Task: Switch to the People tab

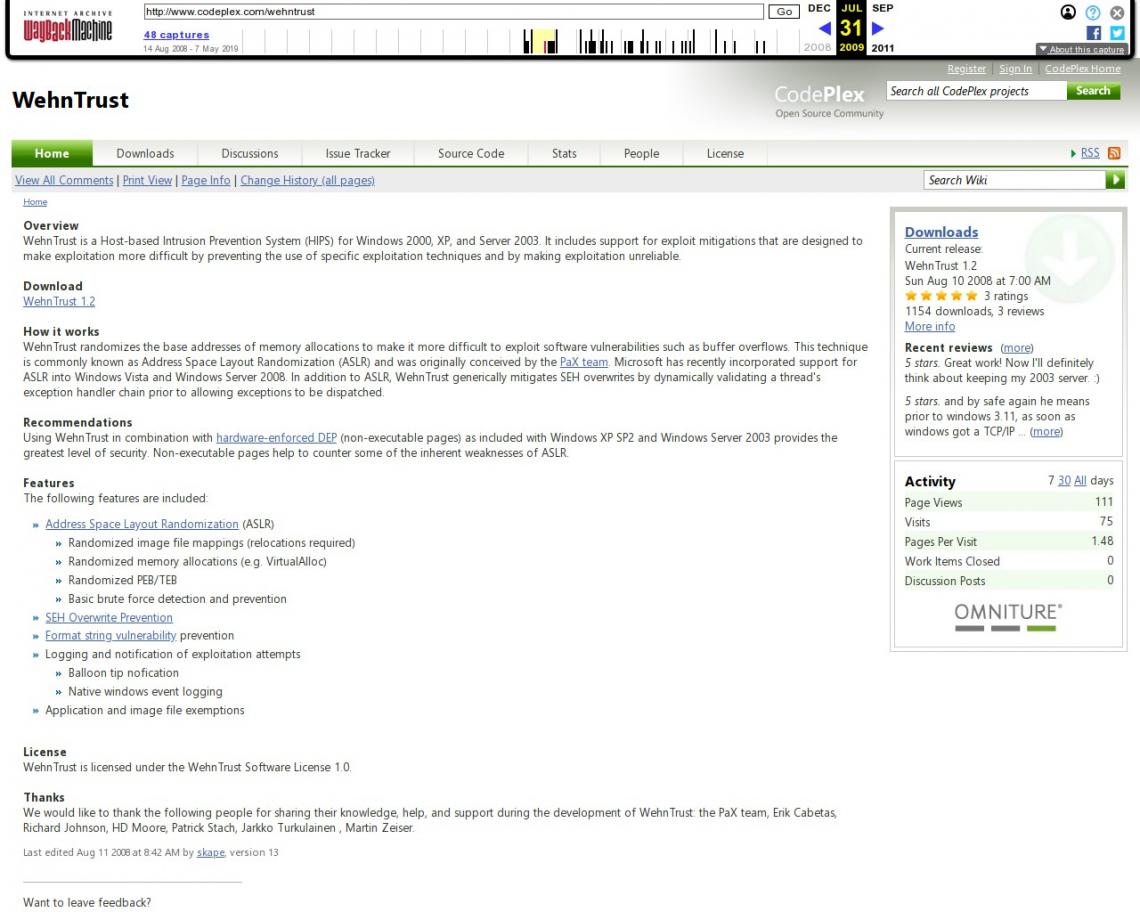Action: coord(641,153)
